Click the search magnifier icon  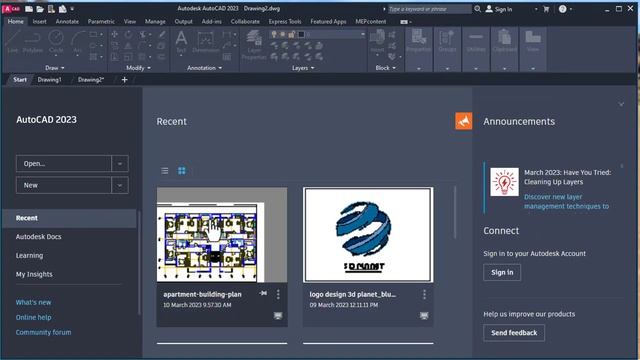477,9
